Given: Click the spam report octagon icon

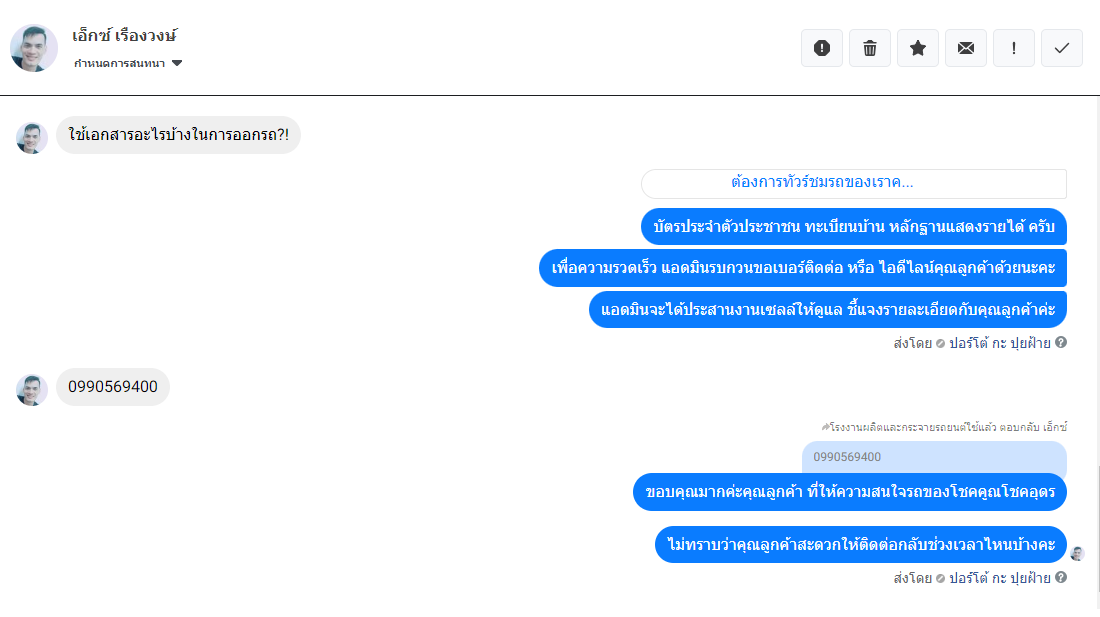Looking at the screenshot, I should (821, 48).
